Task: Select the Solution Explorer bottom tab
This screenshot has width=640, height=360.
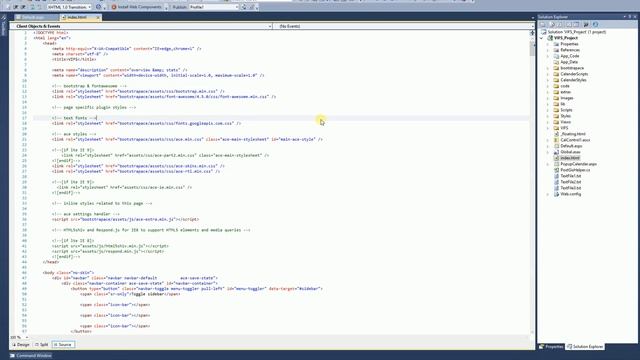Action: click(x=585, y=347)
